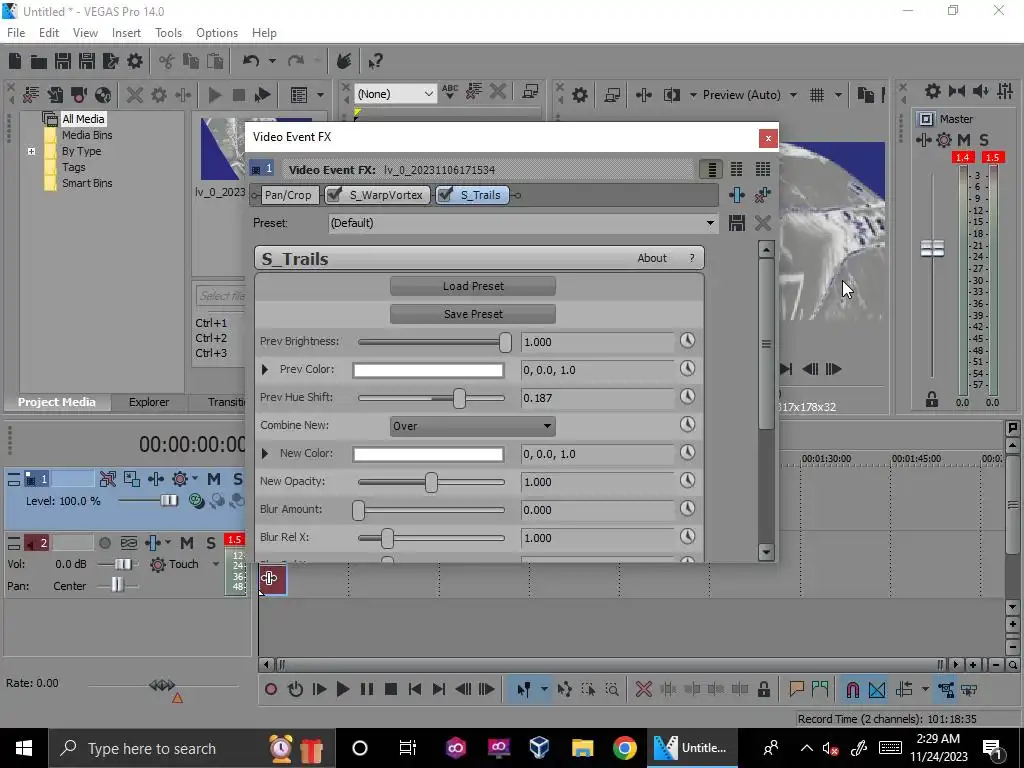The width and height of the screenshot is (1024, 768).
Task: Click the Undo arrow icon
Action: point(251,61)
